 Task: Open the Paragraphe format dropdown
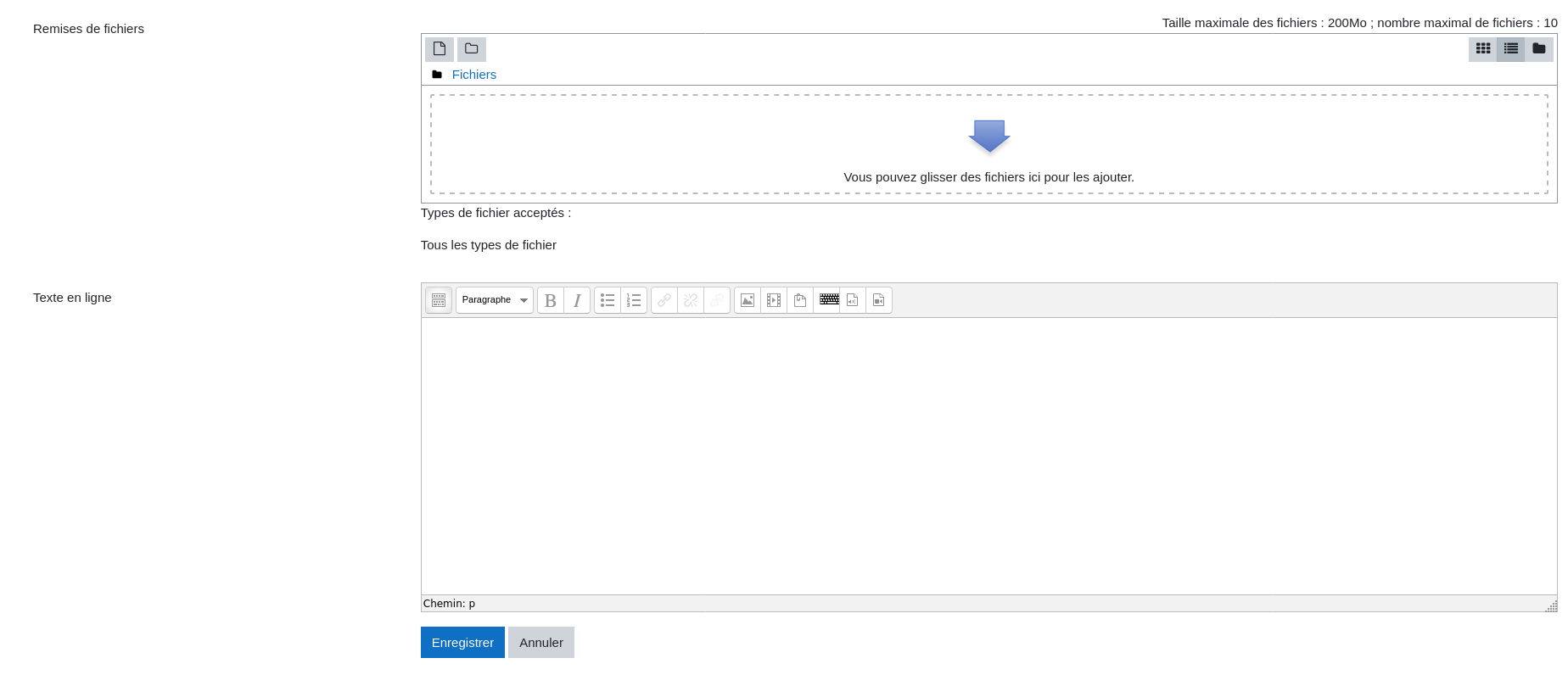click(495, 300)
